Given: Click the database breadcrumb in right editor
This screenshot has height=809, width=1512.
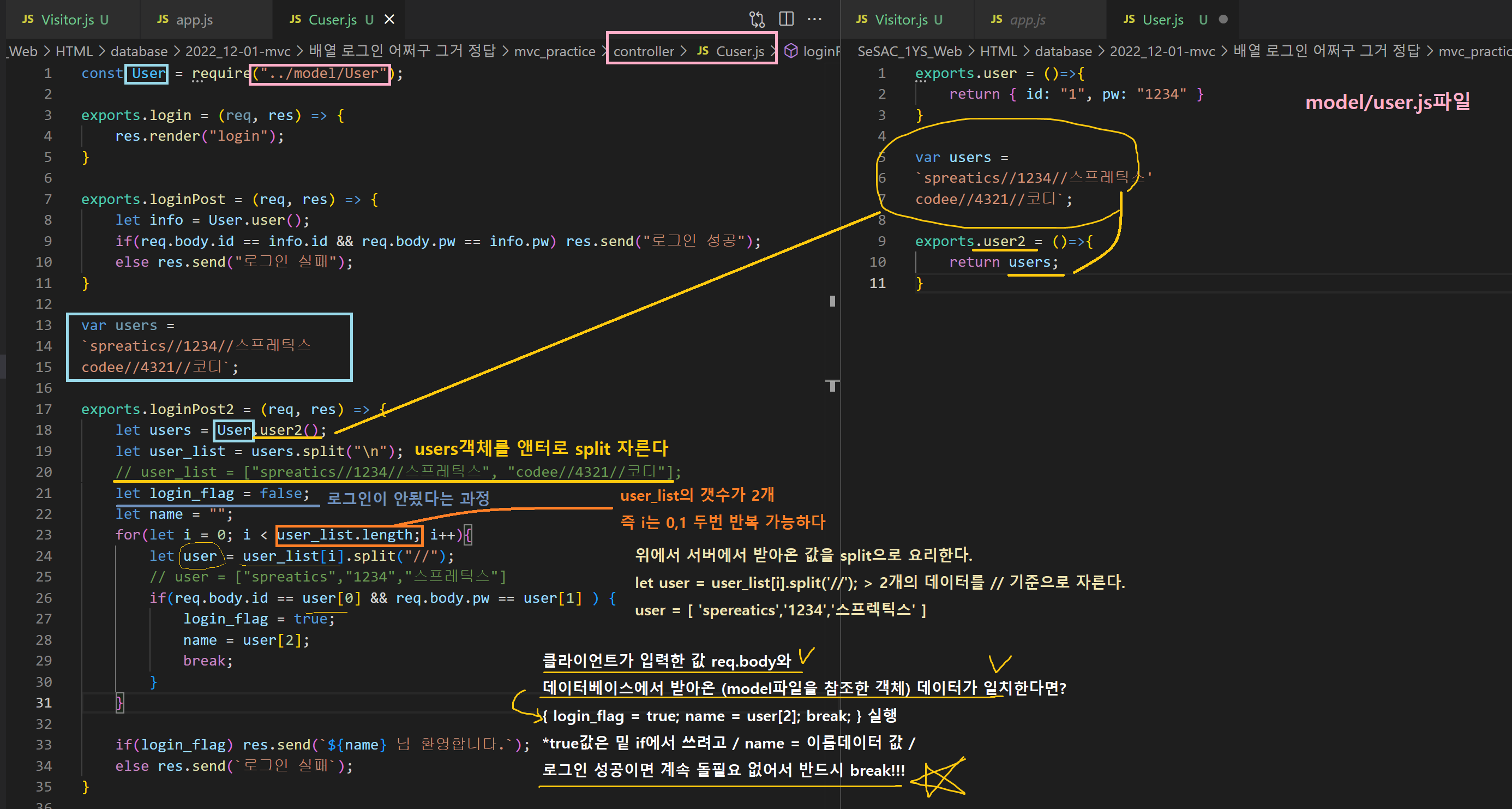Looking at the screenshot, I should click(x=1063, y=51).
